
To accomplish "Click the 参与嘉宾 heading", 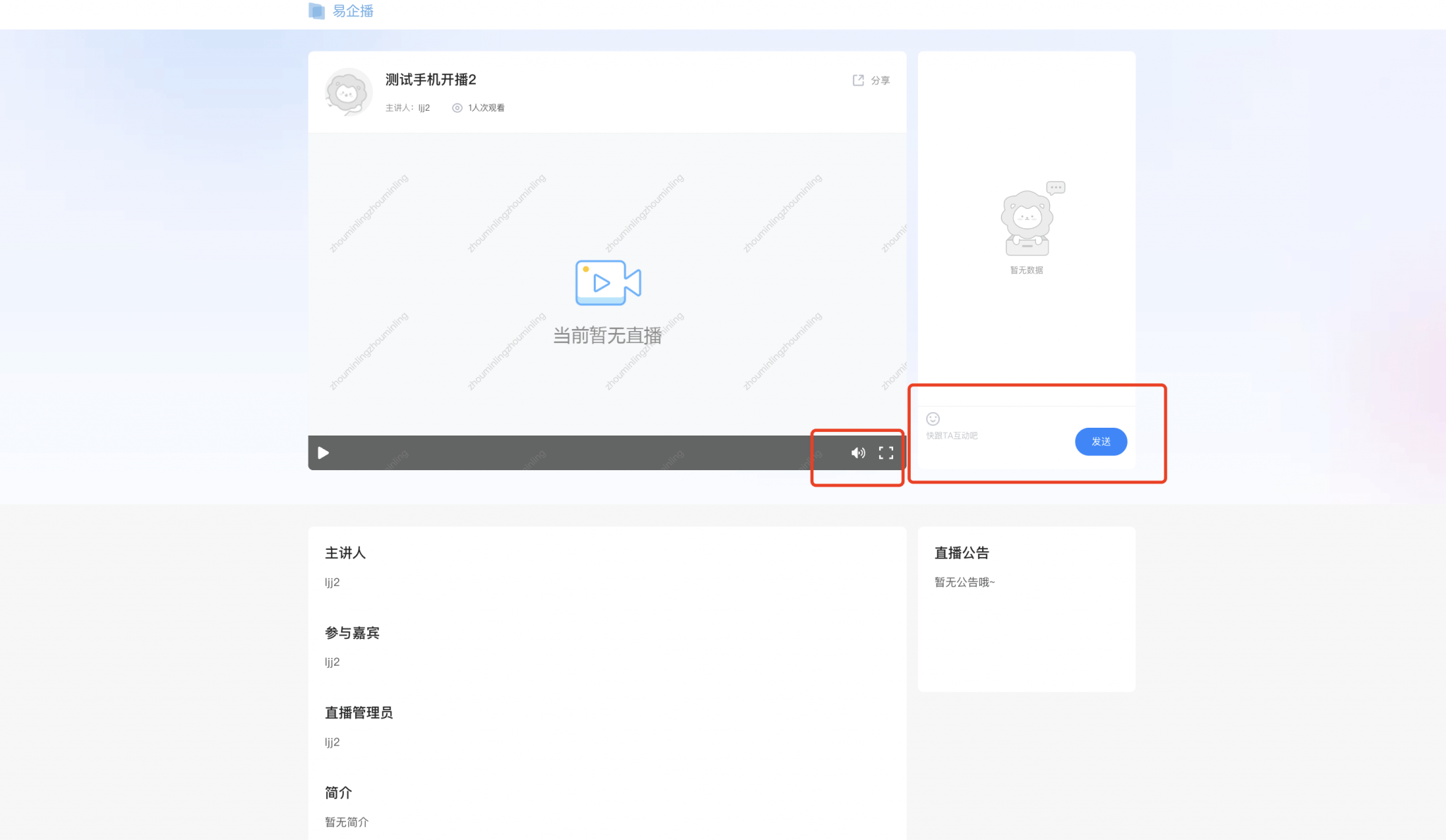I will (x=352, y=633).
